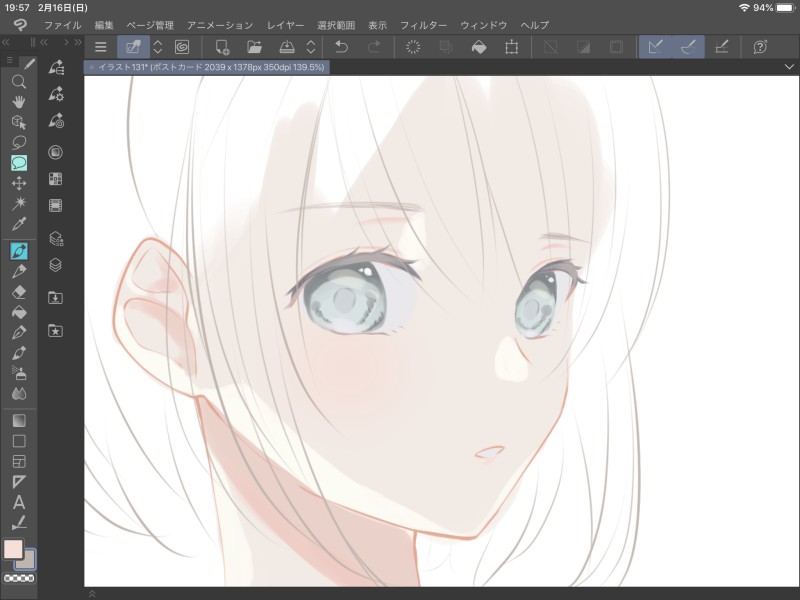Select the Gradient tool
Screen dimensions: 800x600
pyautogui.click(x=19, y=420)
